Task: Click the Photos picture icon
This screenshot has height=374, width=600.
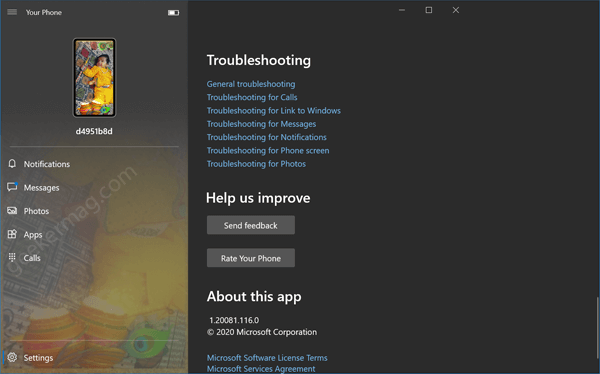Action: tap(12, 211)
